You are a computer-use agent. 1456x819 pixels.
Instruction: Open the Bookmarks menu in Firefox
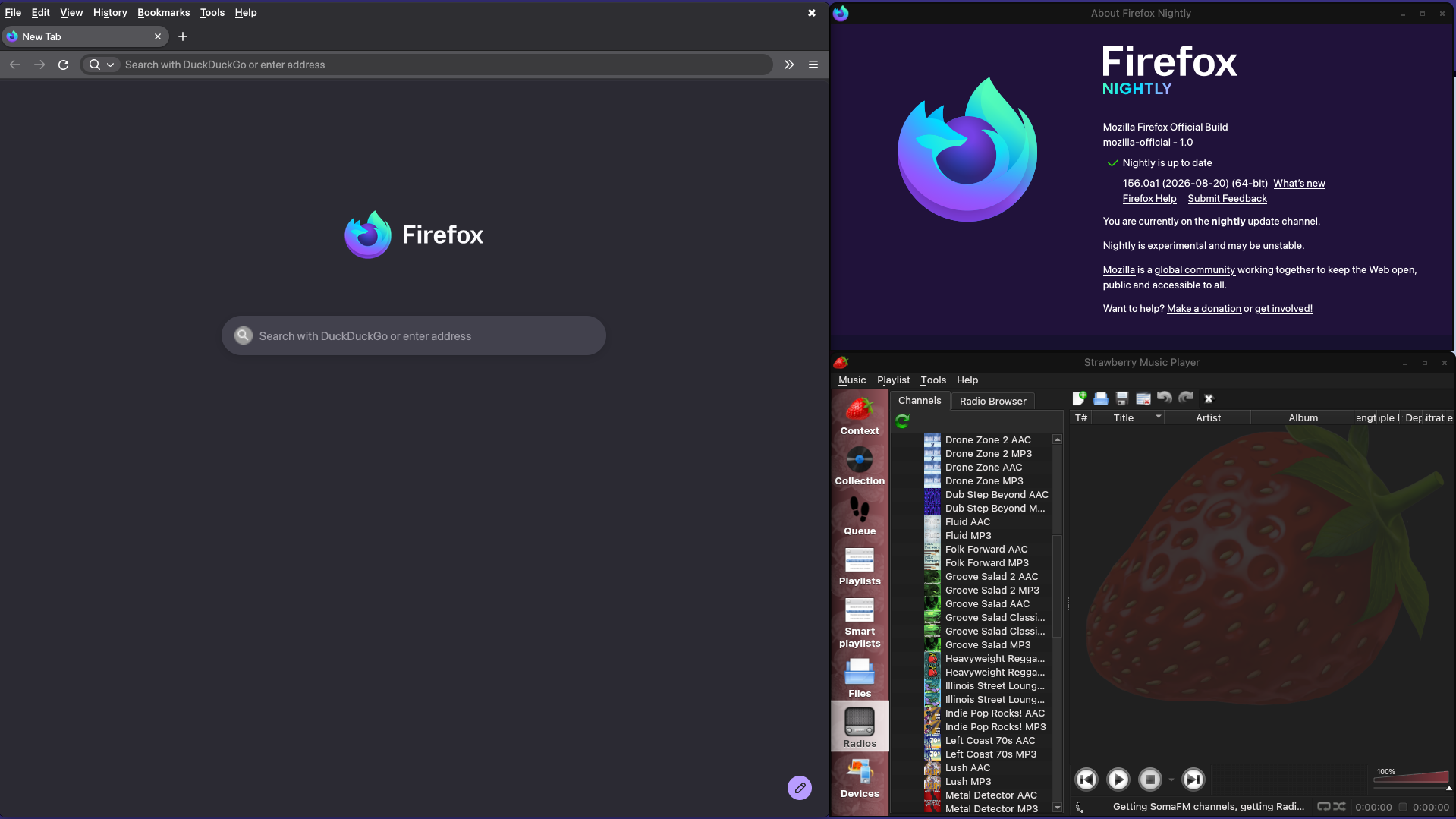164,12
